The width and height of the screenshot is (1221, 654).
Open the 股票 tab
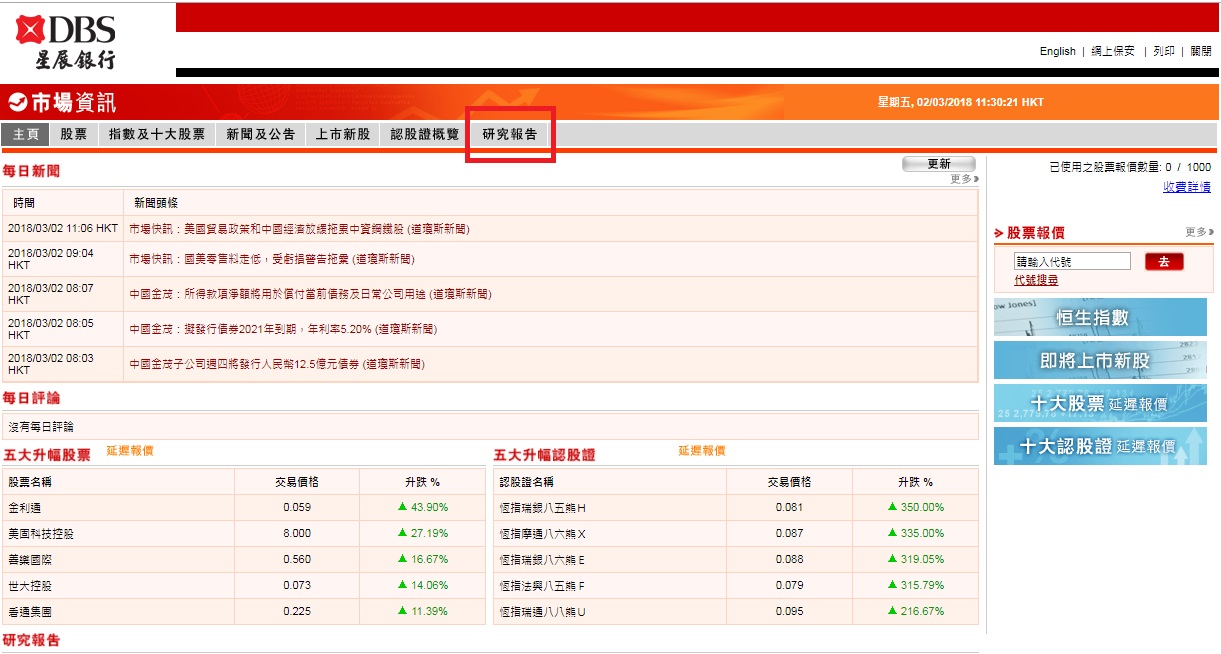point(73,134)
